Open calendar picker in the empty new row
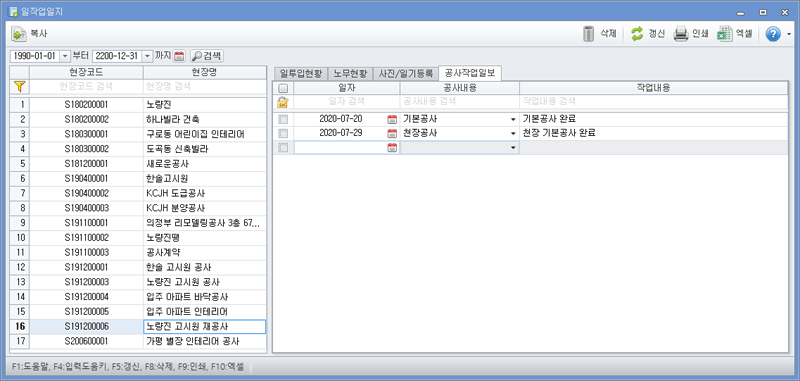 click(x=392, y=148)
